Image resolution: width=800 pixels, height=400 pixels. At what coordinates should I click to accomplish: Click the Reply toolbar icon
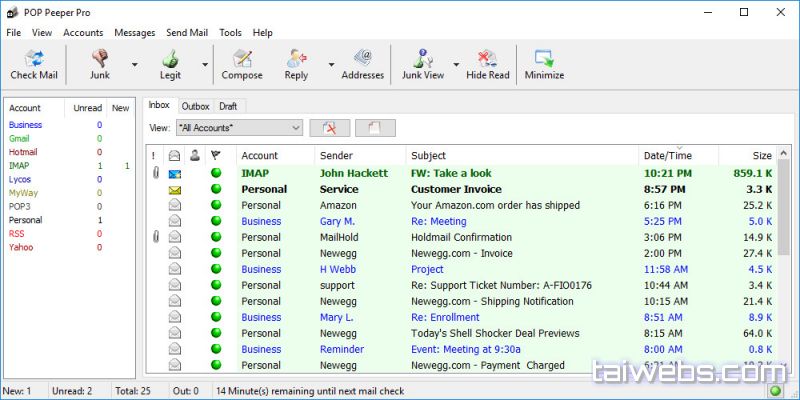pos(296,58)
